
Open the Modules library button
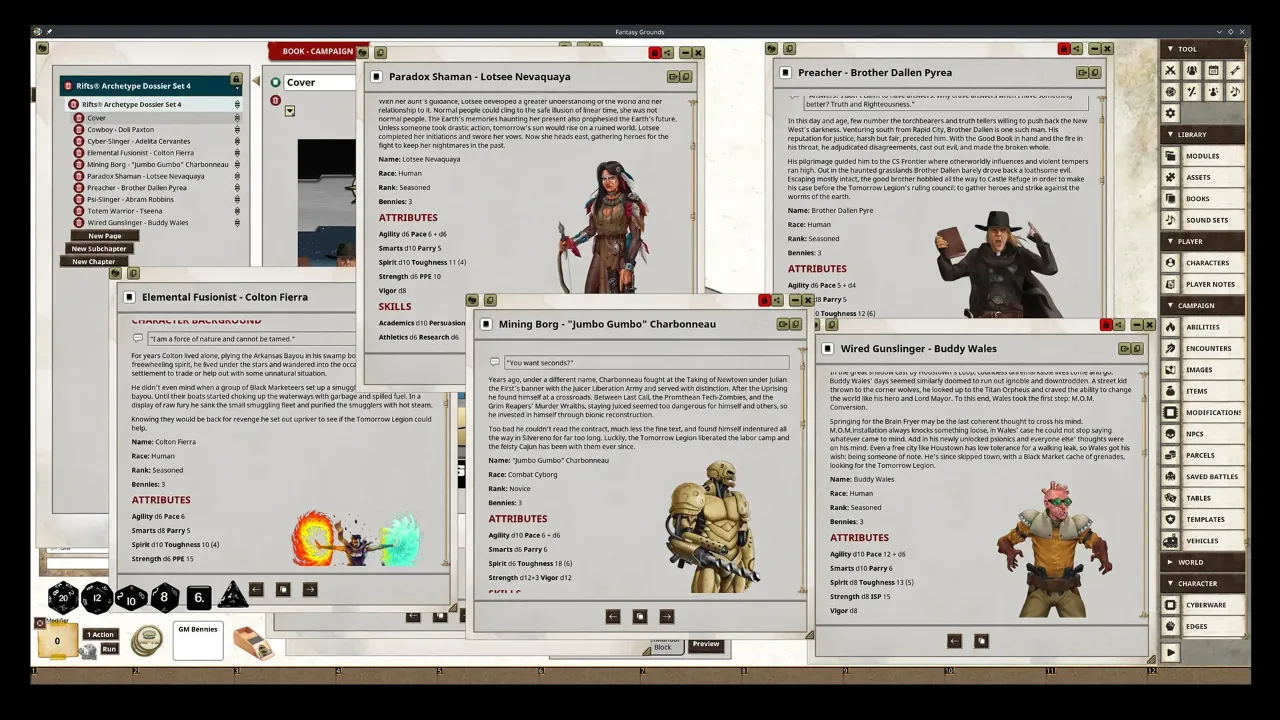(1203, 156)
